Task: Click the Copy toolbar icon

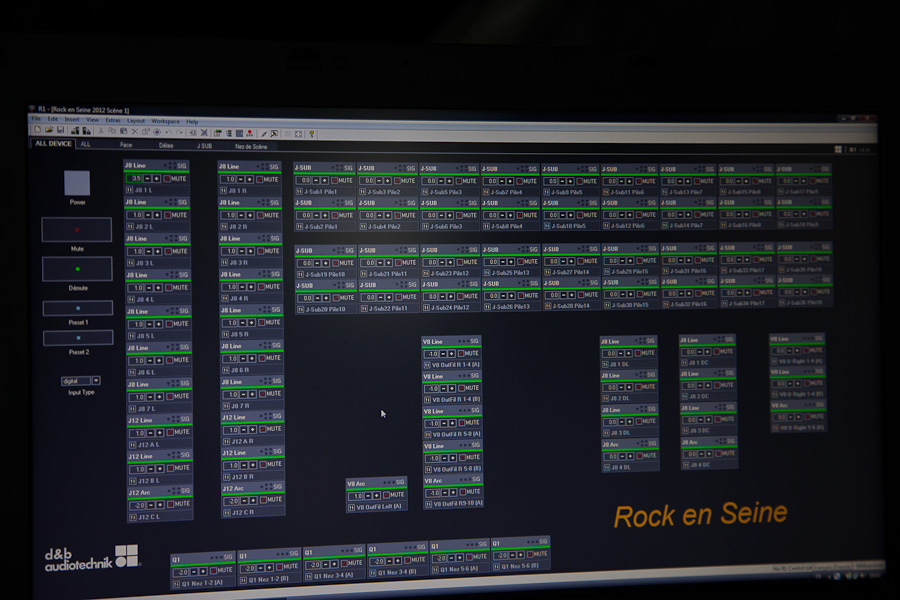Action: (112, 131)
